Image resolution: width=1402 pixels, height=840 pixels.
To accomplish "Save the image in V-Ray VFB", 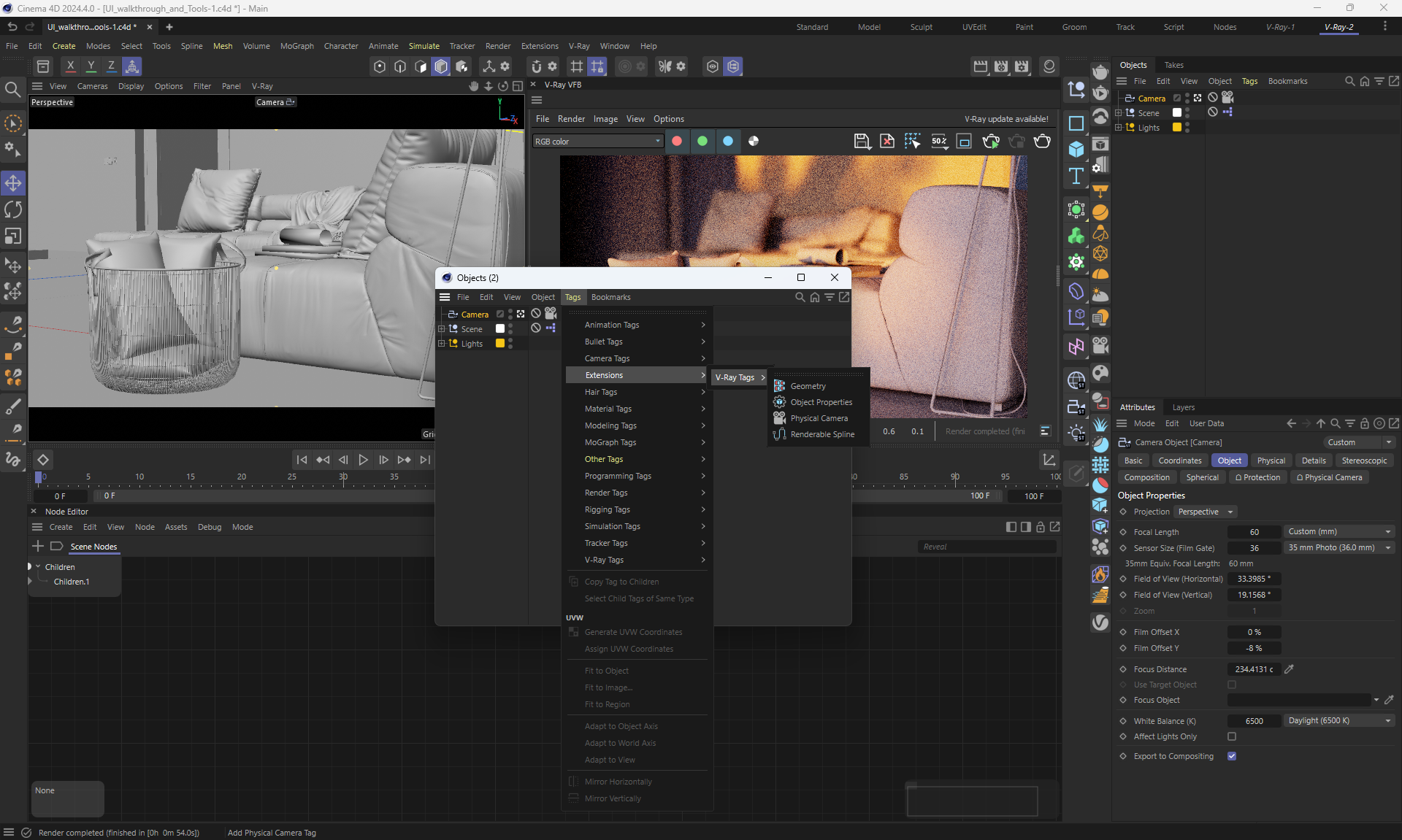I will [862, 142].
